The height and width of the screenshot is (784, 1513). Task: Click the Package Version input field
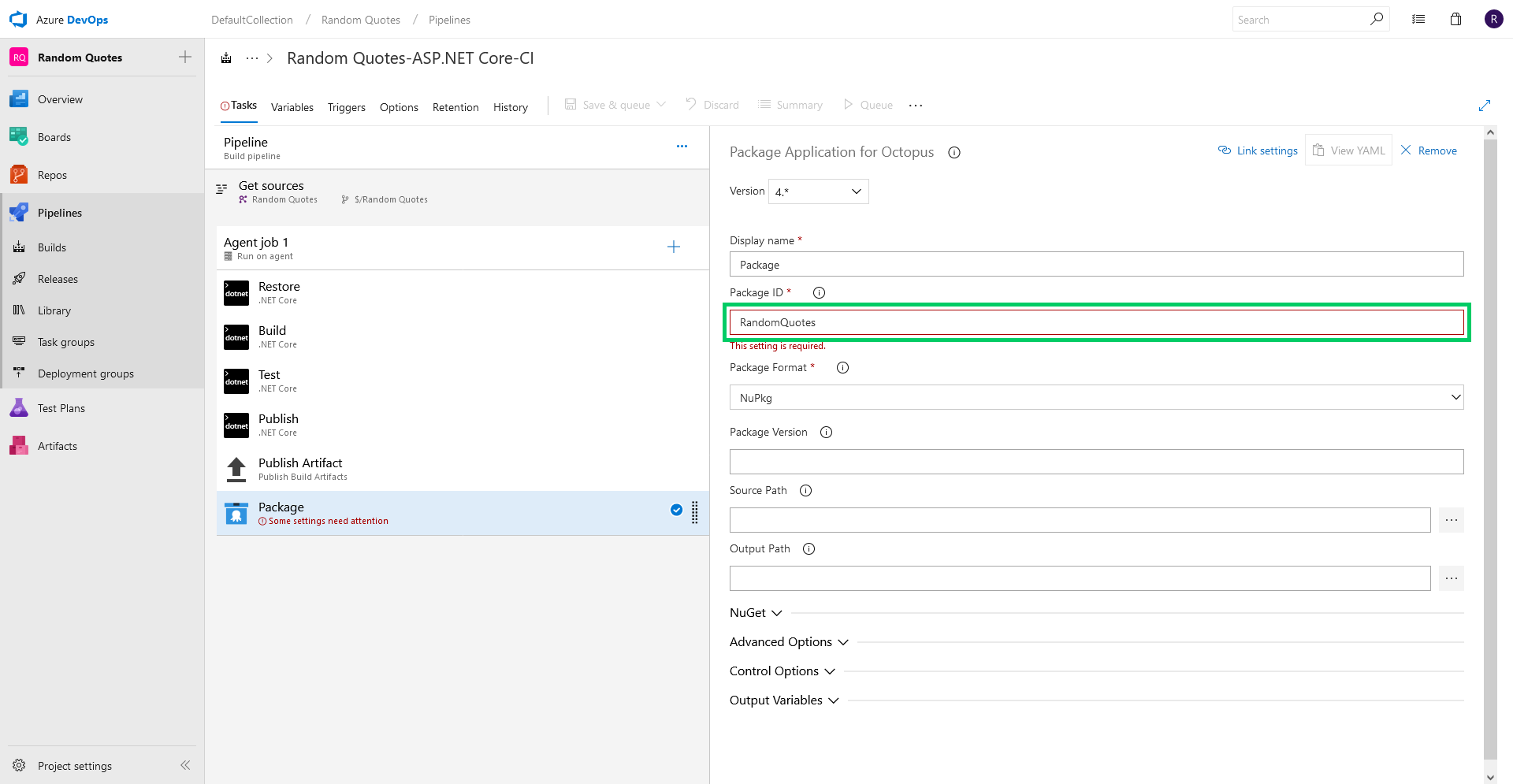(x=1096, y=462)
